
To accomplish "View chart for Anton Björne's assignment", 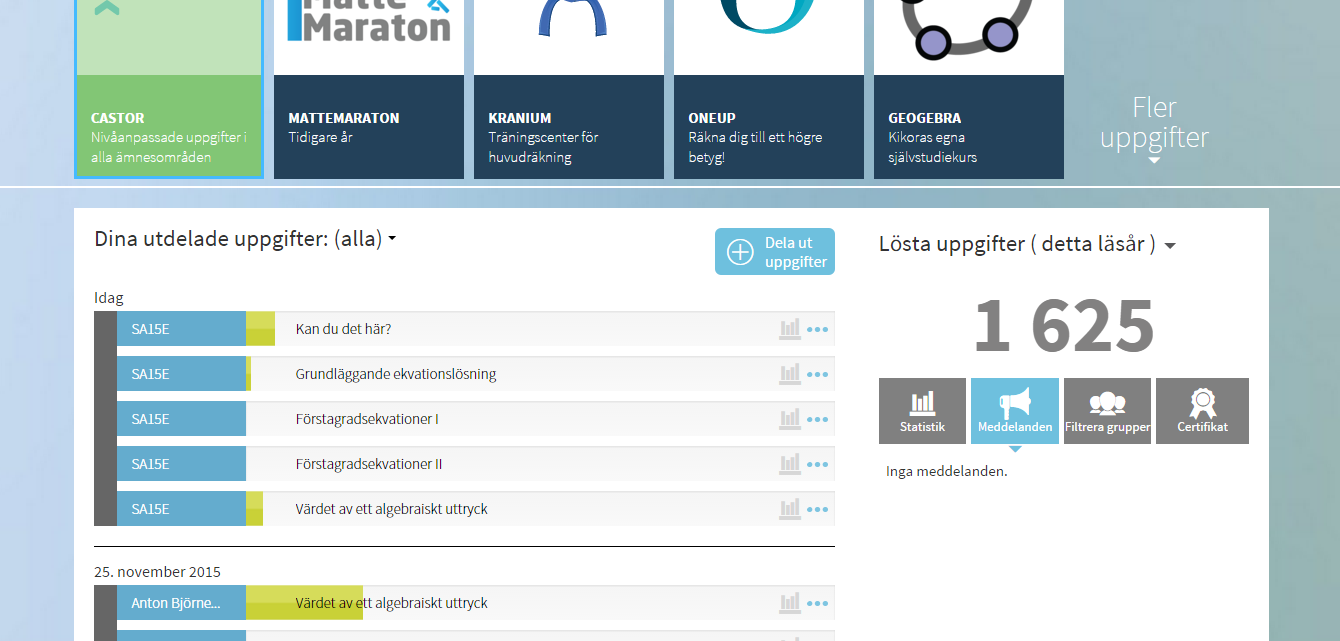I will [x=789, y=602].
